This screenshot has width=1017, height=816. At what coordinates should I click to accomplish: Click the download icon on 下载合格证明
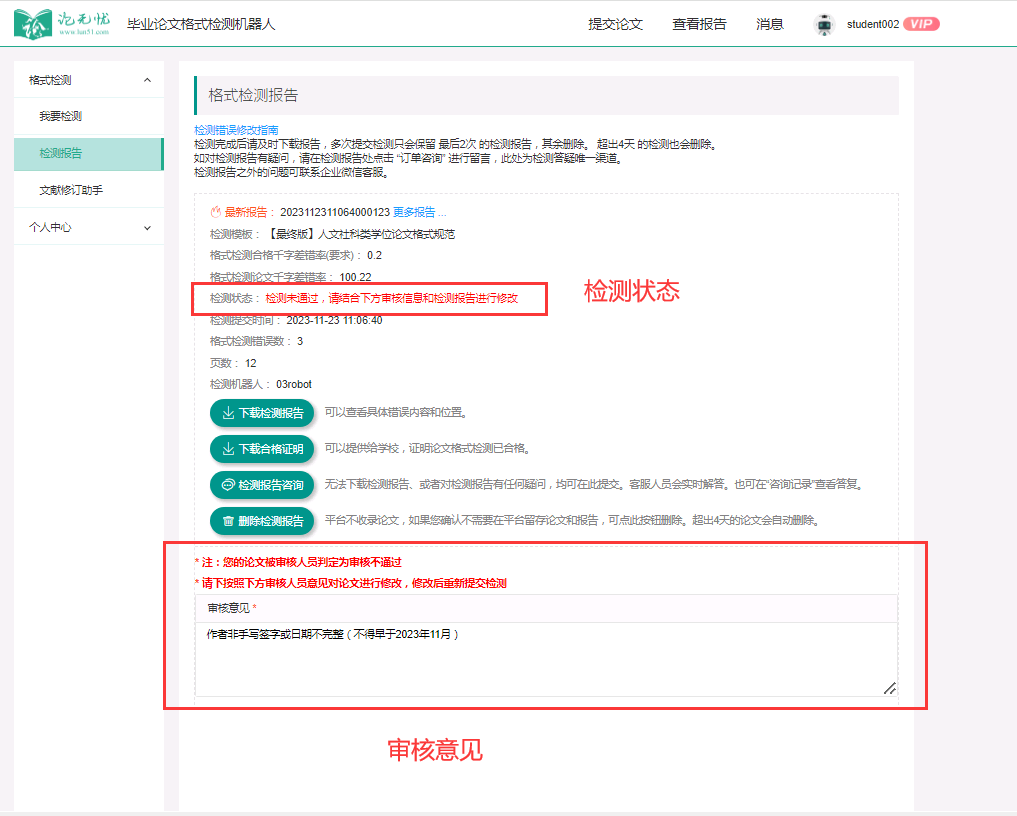click(228, 449)
